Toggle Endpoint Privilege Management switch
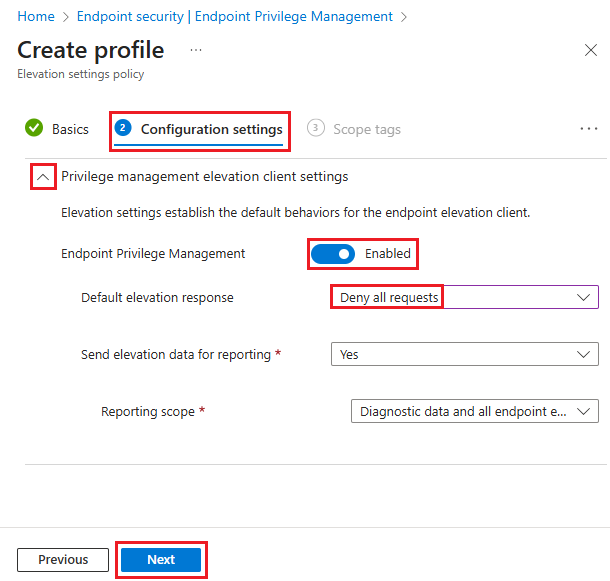610x581 pixels. [333, 254]
